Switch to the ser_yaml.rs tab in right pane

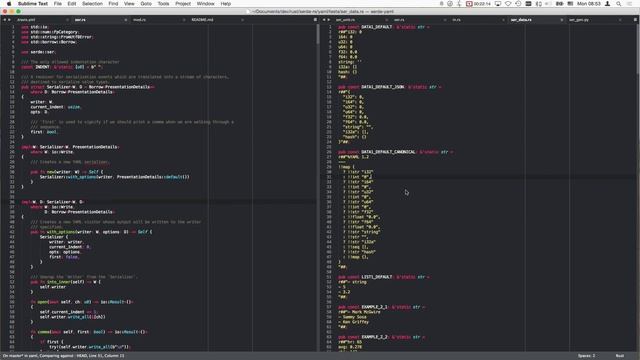tap(345, 20)
